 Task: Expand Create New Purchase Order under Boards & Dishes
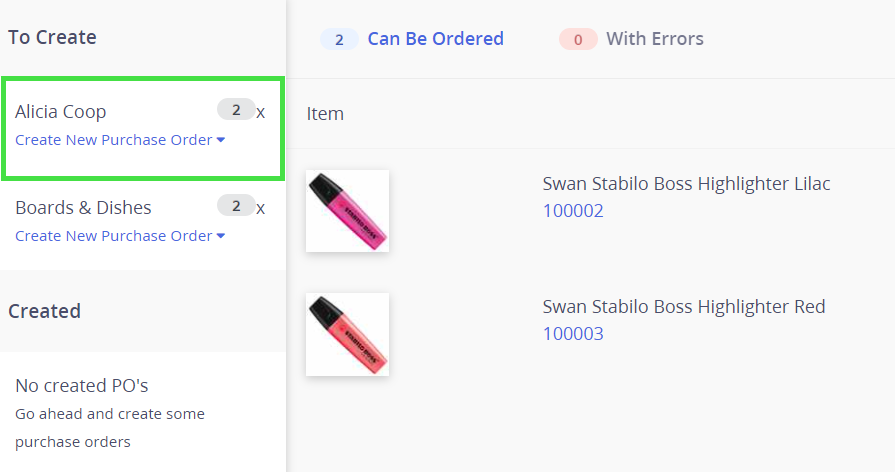click(120, 236)
